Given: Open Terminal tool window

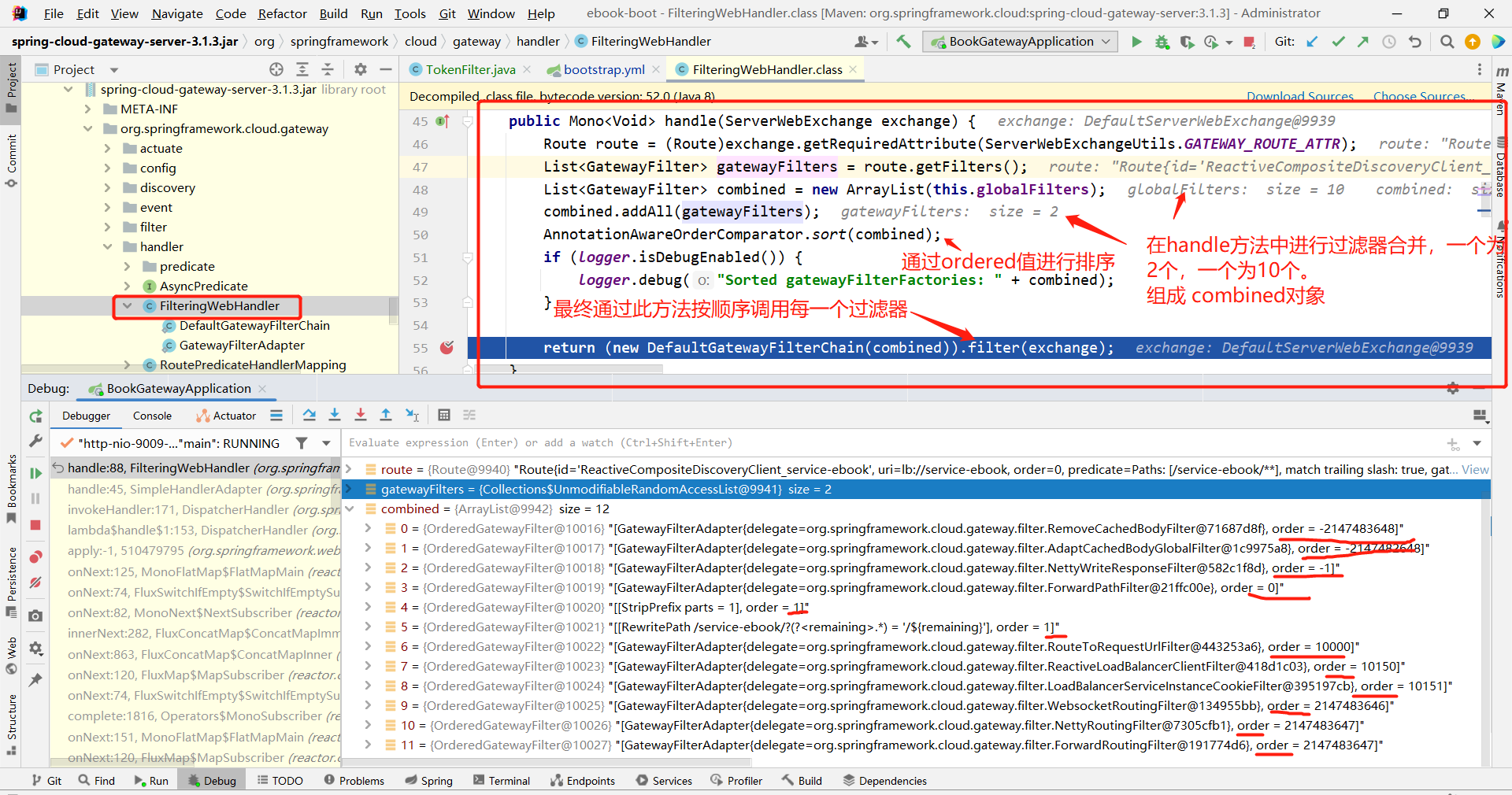Looking at the screenshot, I should click(502, 781).
